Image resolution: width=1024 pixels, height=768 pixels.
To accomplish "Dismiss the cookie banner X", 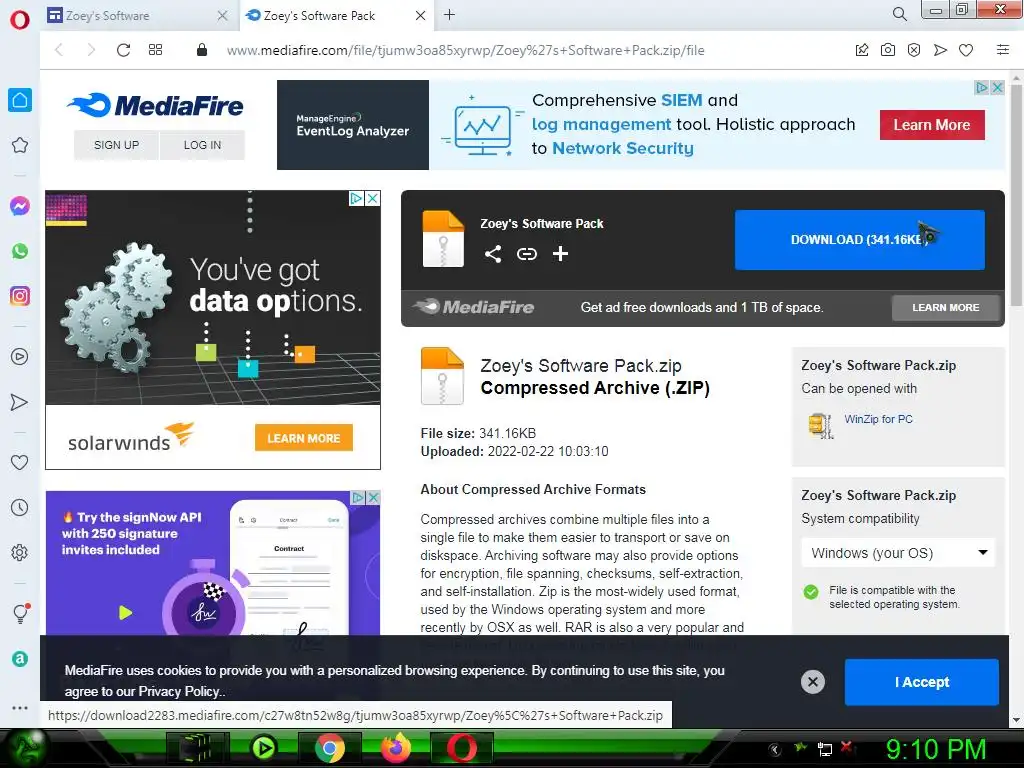I will pos(812,682).
